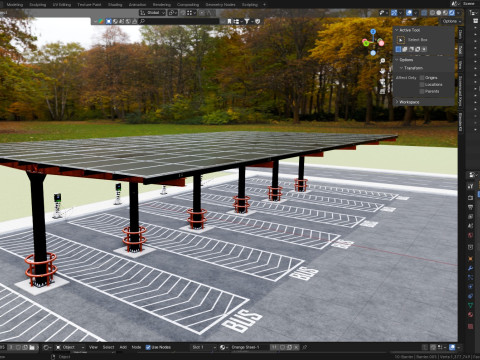The height and width of the screenshot is (360, 480).
Task: Toggle the snapping magnet icon
Action: [x=183, y=13]
